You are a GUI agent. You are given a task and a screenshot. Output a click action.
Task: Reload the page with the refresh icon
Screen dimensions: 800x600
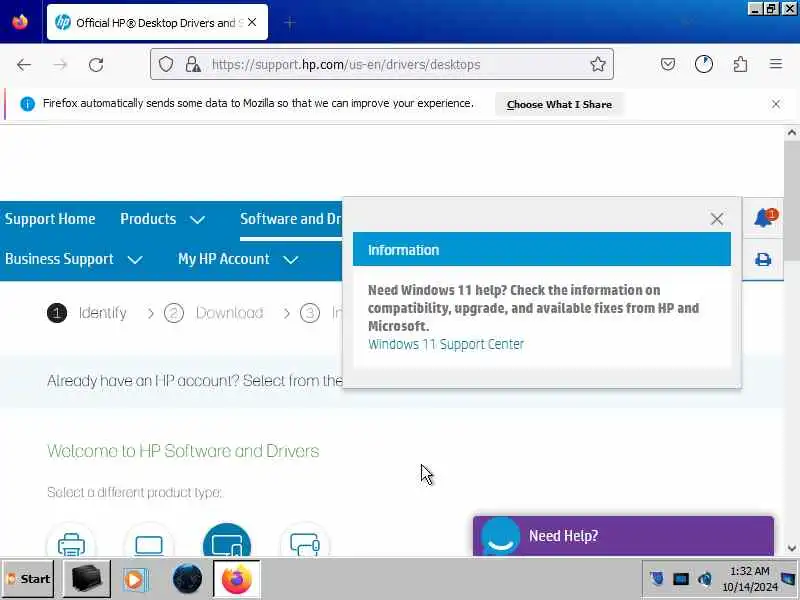click(96, 65)
